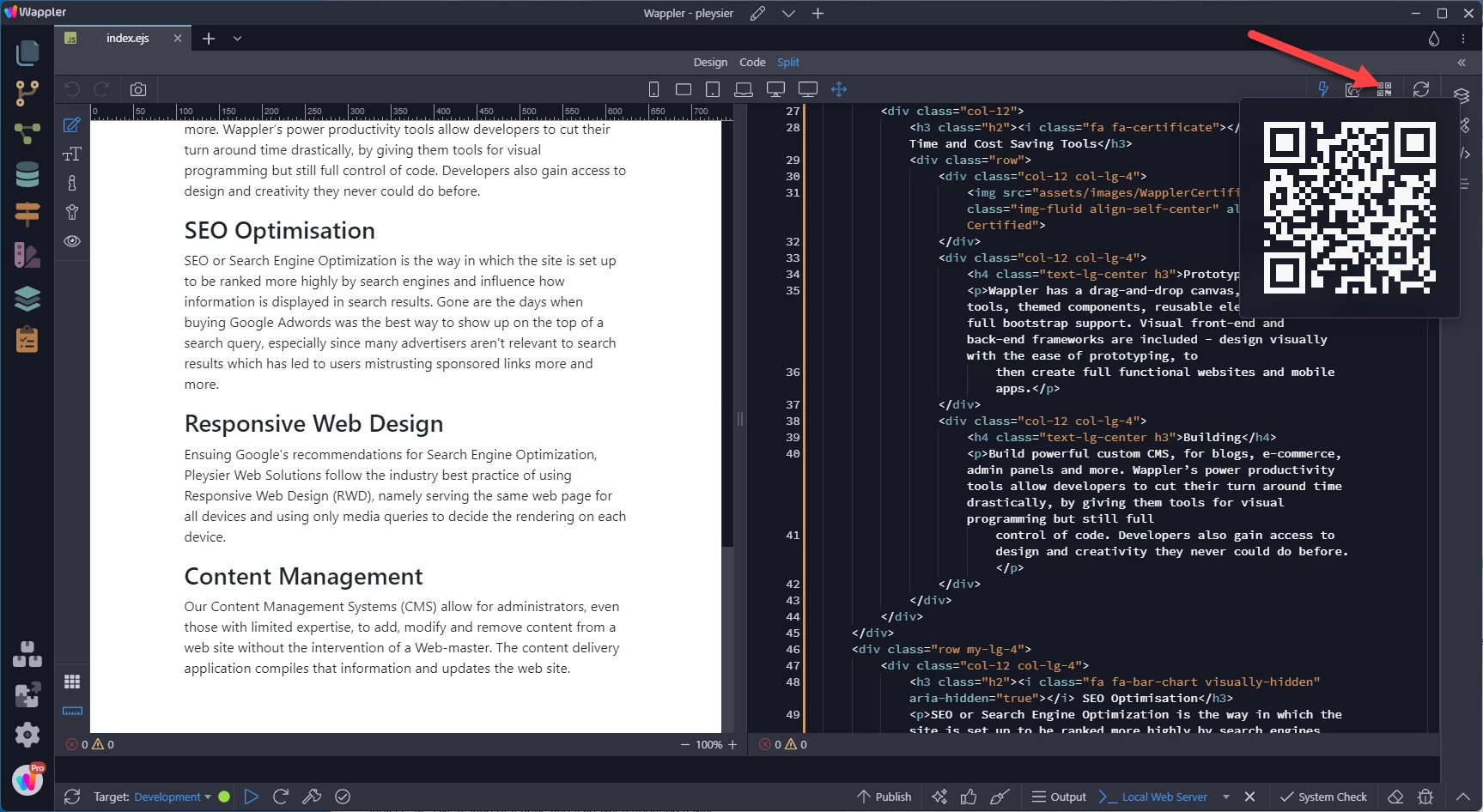Add a new project with title bar plus

click(817, 14)
